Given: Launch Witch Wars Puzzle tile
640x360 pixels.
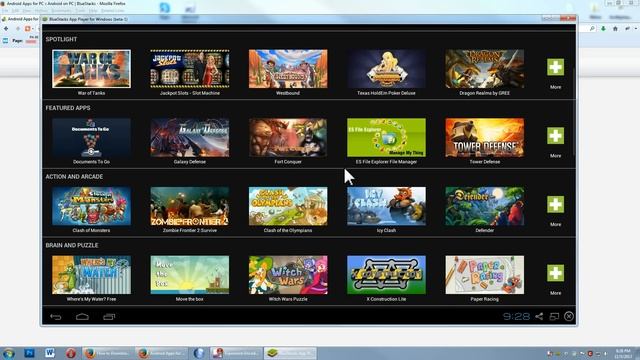Looking at the screenshot, I should [x=288, y=275].
